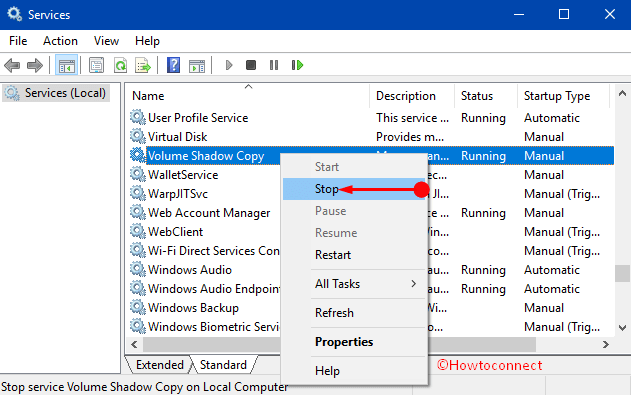Click the Pause Service toolbar icon
This screenshot has height=395, width=631.
pos(274,65)
